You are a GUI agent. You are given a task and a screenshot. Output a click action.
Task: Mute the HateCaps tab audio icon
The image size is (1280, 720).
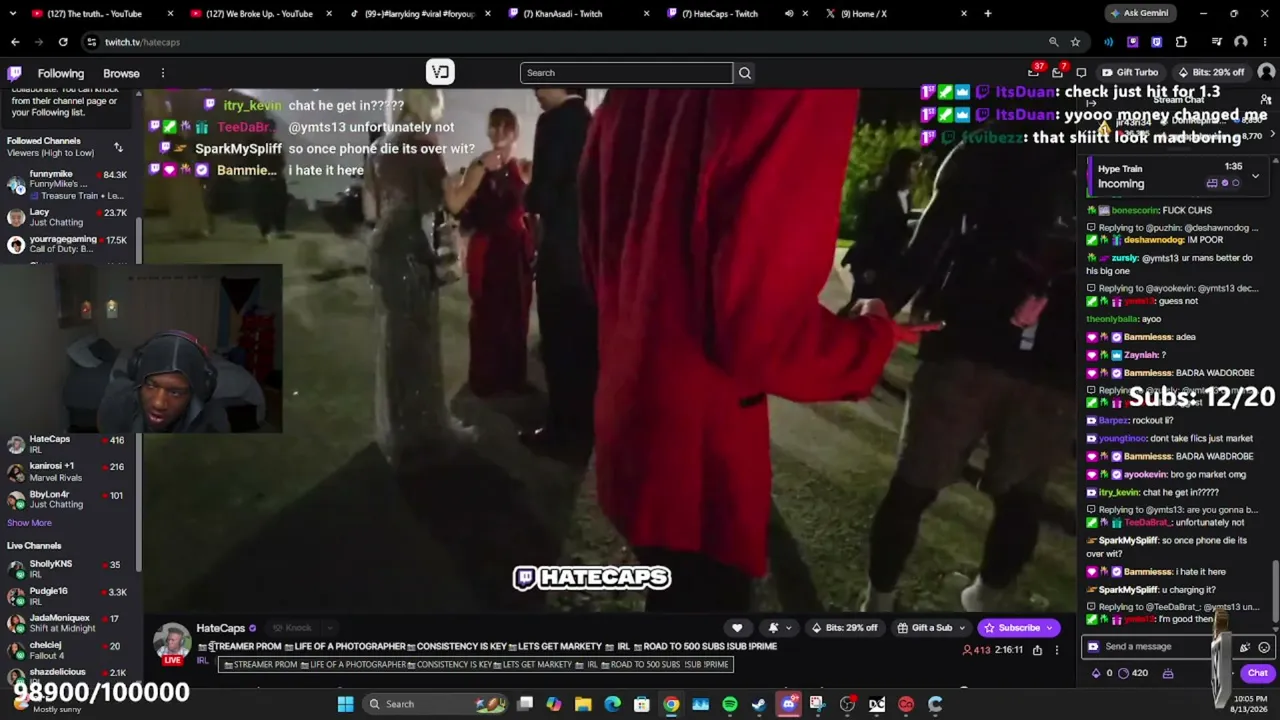[789, 14]
